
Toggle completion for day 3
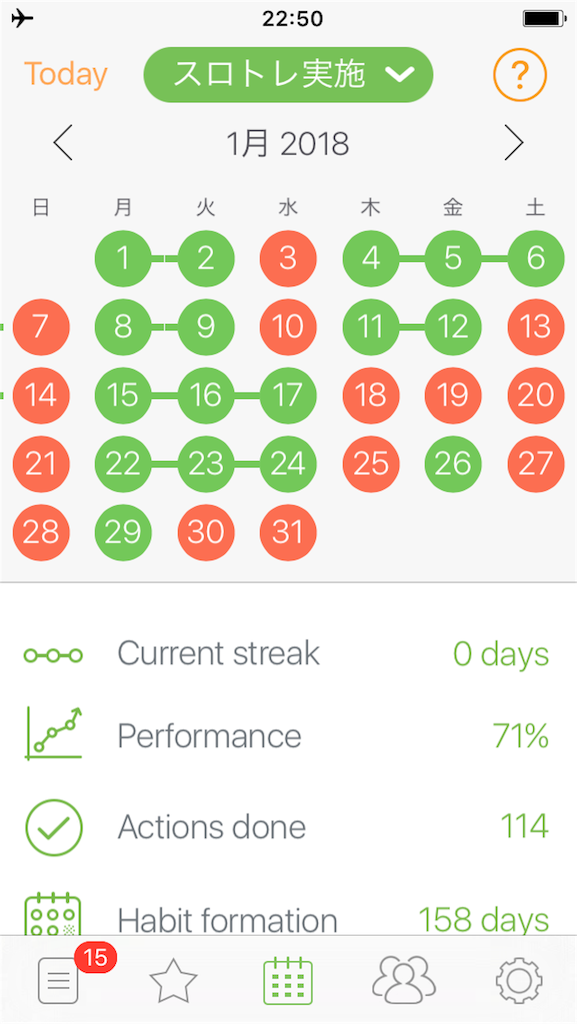(288, 259)
